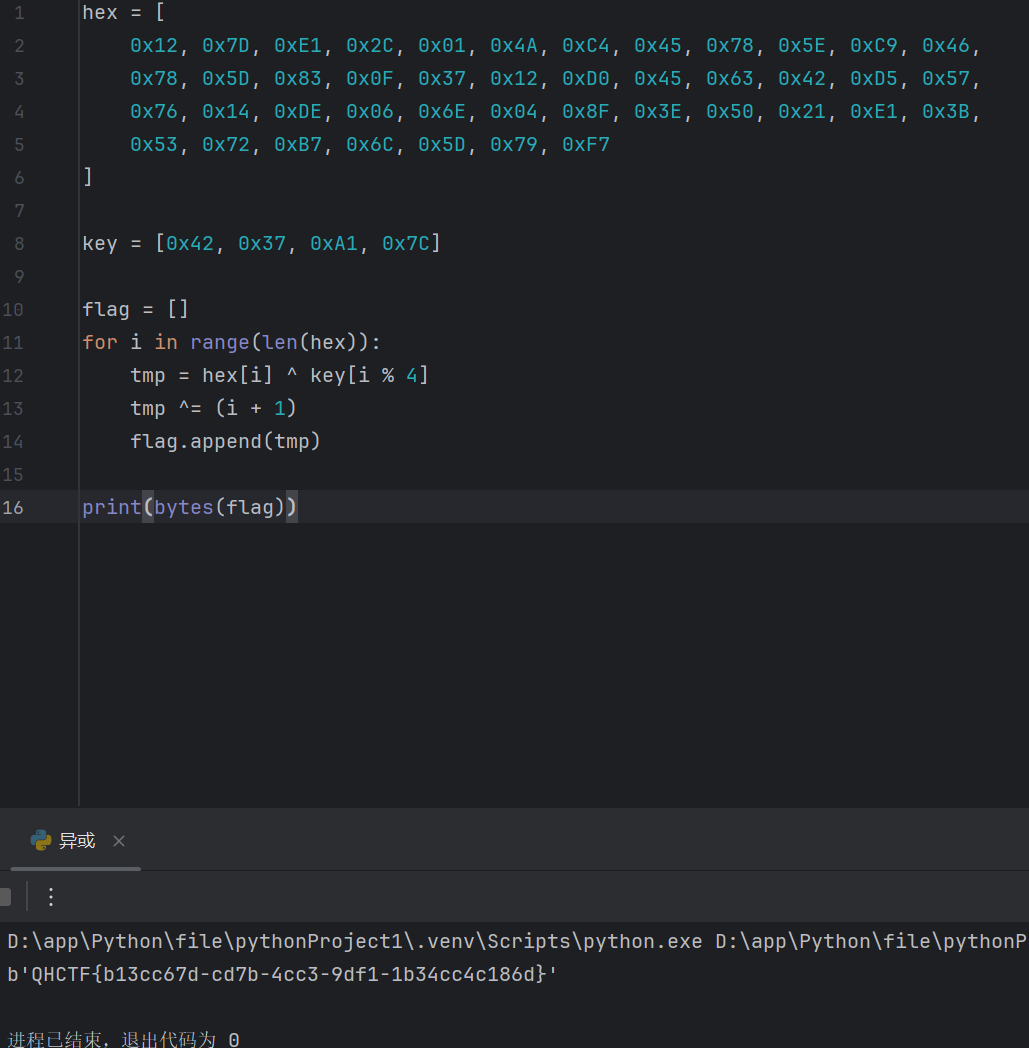Viewport: 1029px width, 1048px height.
Task: Place cursor on 0xF7 hex value
Action: 585,145
